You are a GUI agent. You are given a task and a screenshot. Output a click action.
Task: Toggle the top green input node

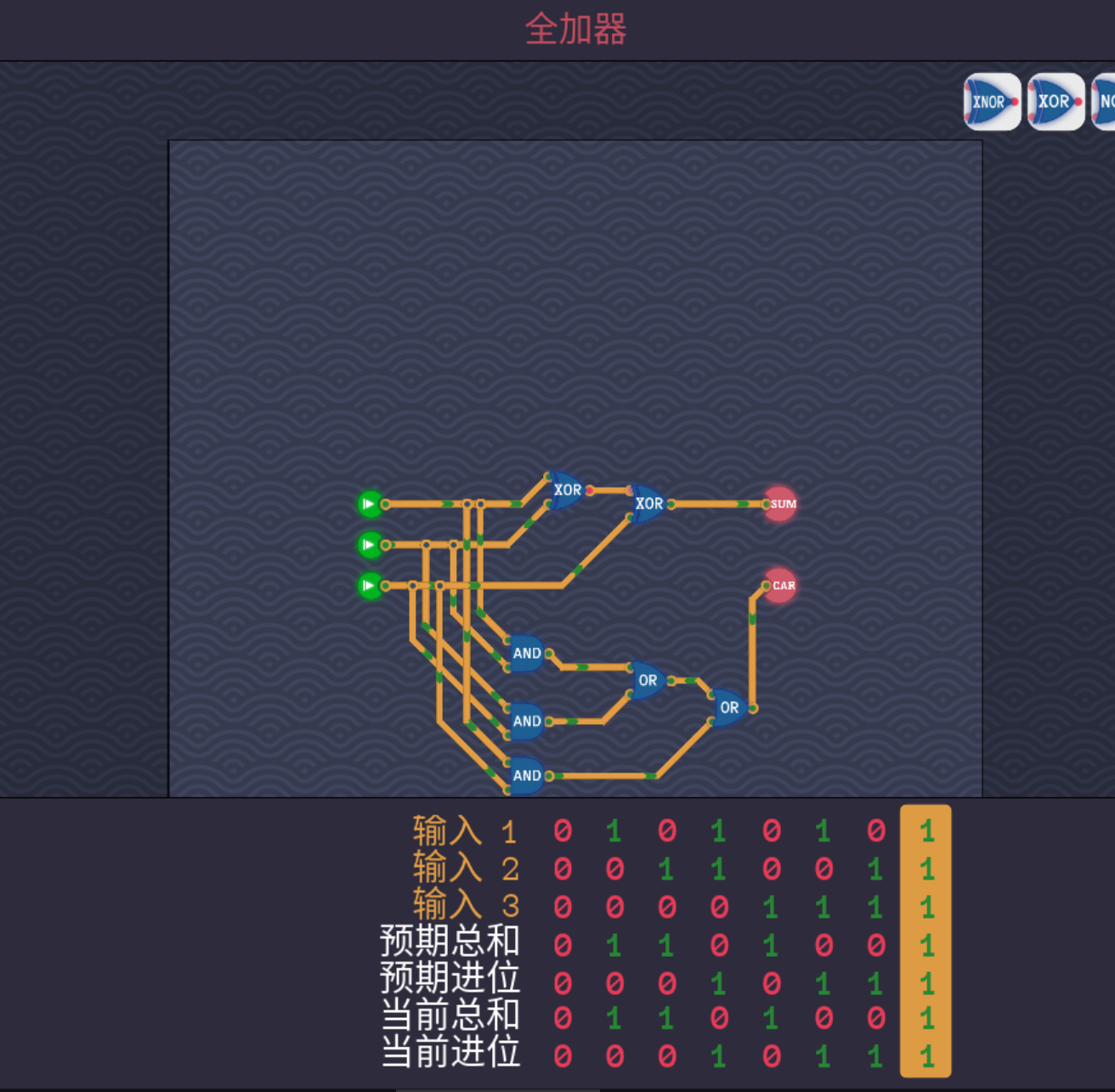pos(370,504)
